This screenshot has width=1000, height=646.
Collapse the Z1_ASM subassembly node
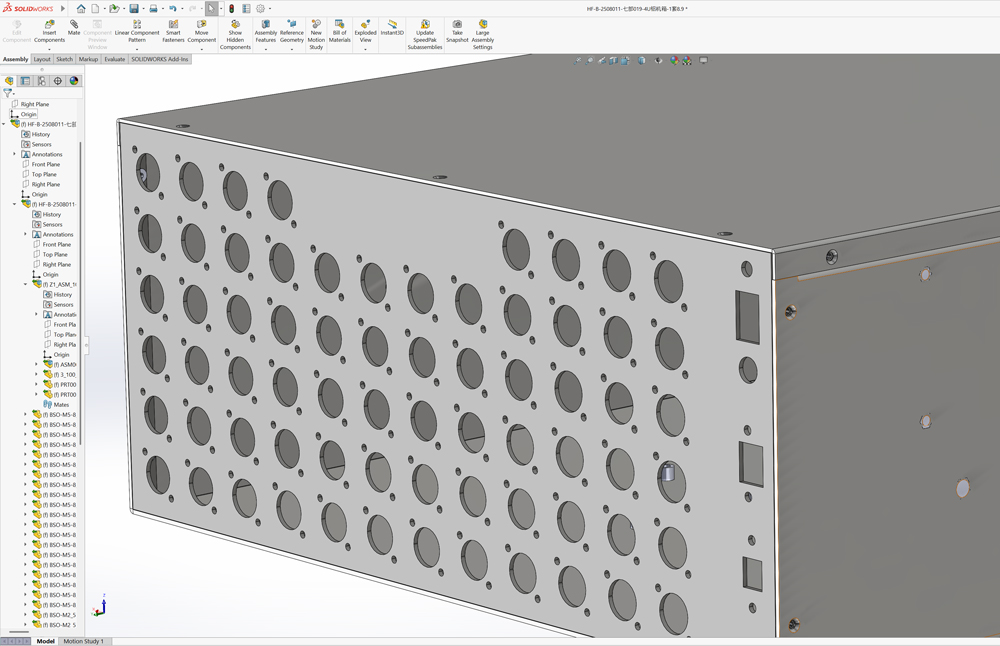coord(26,284)
